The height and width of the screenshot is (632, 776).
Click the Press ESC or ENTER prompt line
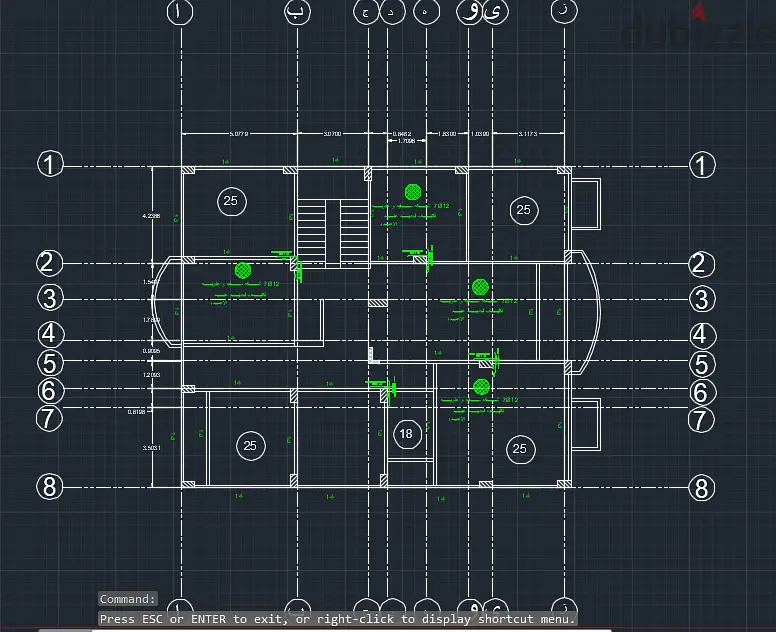point(338,619)
